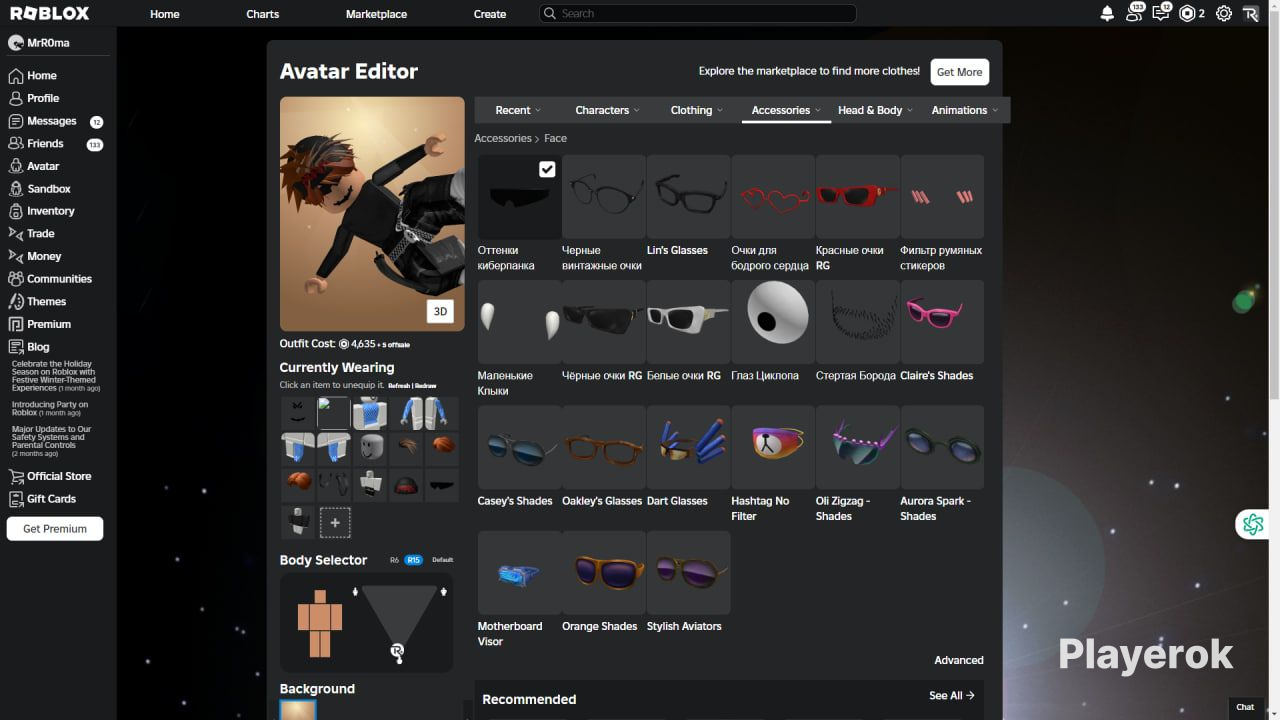
Task: Expand the Head & Body dropdown
Action: tap(876, 110)
